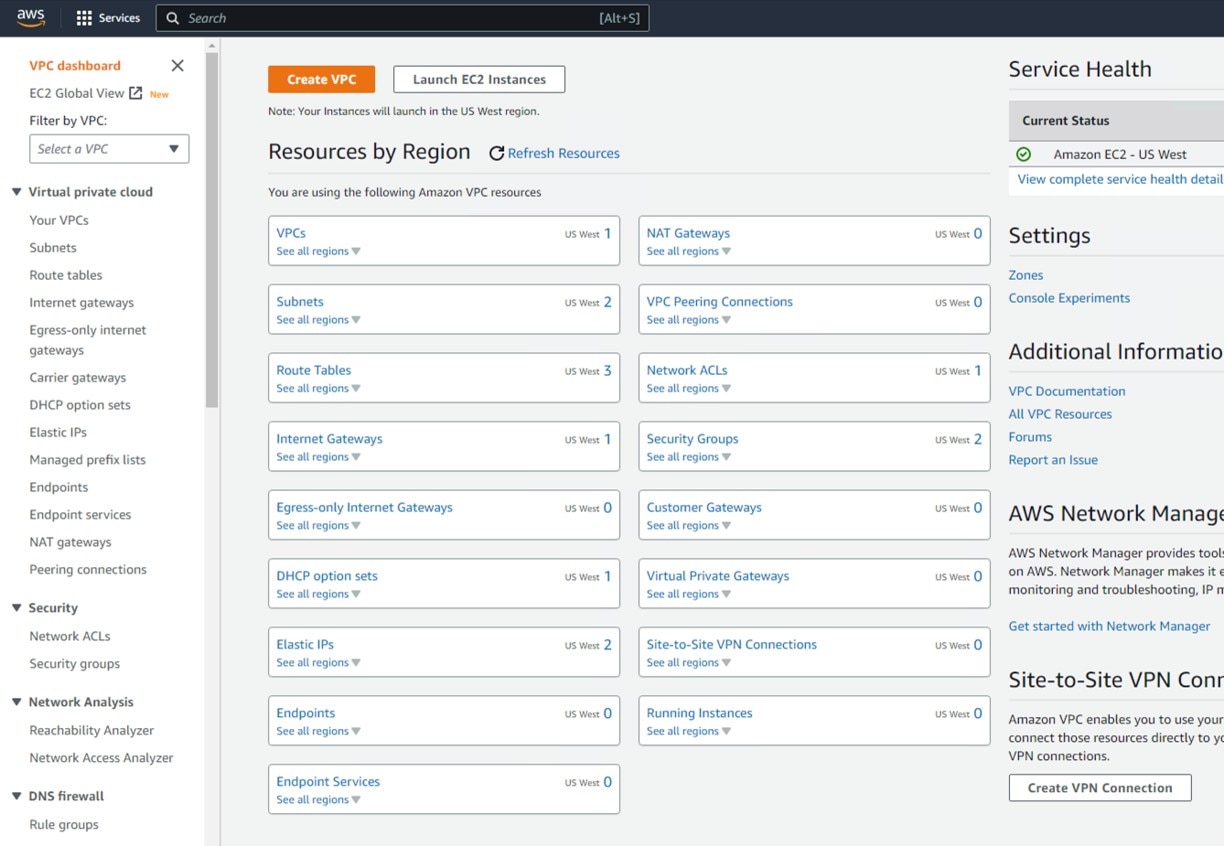1224x846 pixels.
Task: Open Peering connections in sidebar
Action: click(x=88, y=570)
